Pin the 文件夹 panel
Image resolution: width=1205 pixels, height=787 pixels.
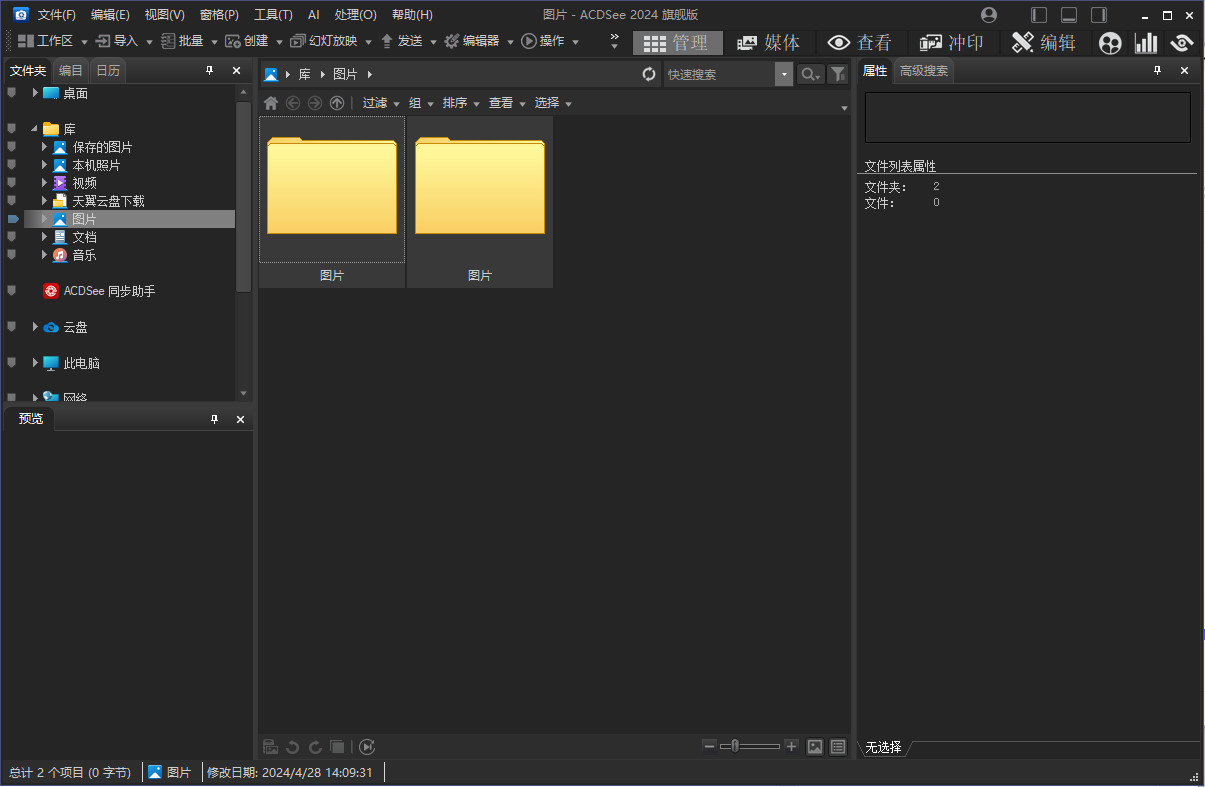210,70
